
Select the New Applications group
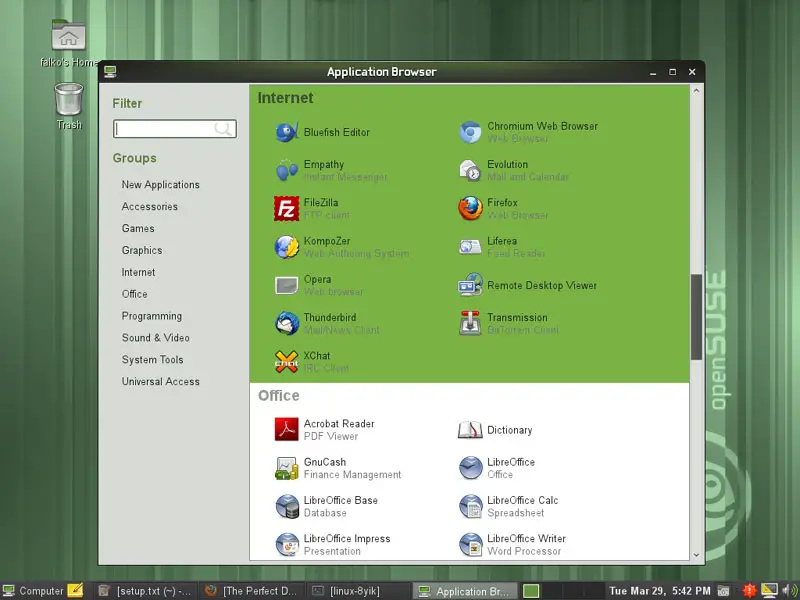point(161,185)
